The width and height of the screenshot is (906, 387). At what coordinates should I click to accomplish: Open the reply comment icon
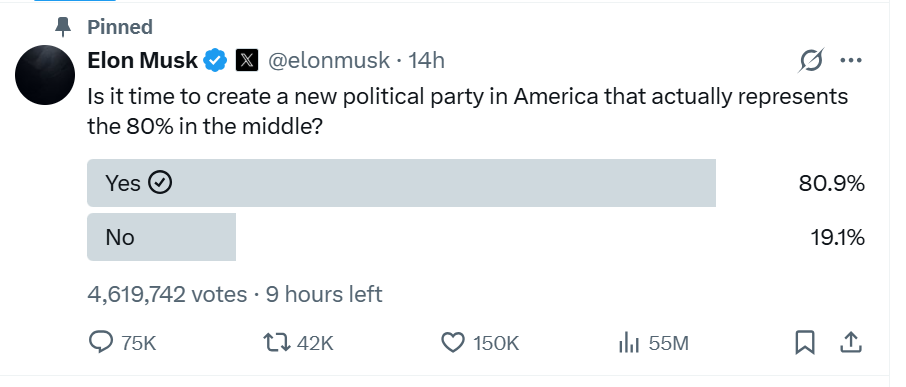point(101,342)
